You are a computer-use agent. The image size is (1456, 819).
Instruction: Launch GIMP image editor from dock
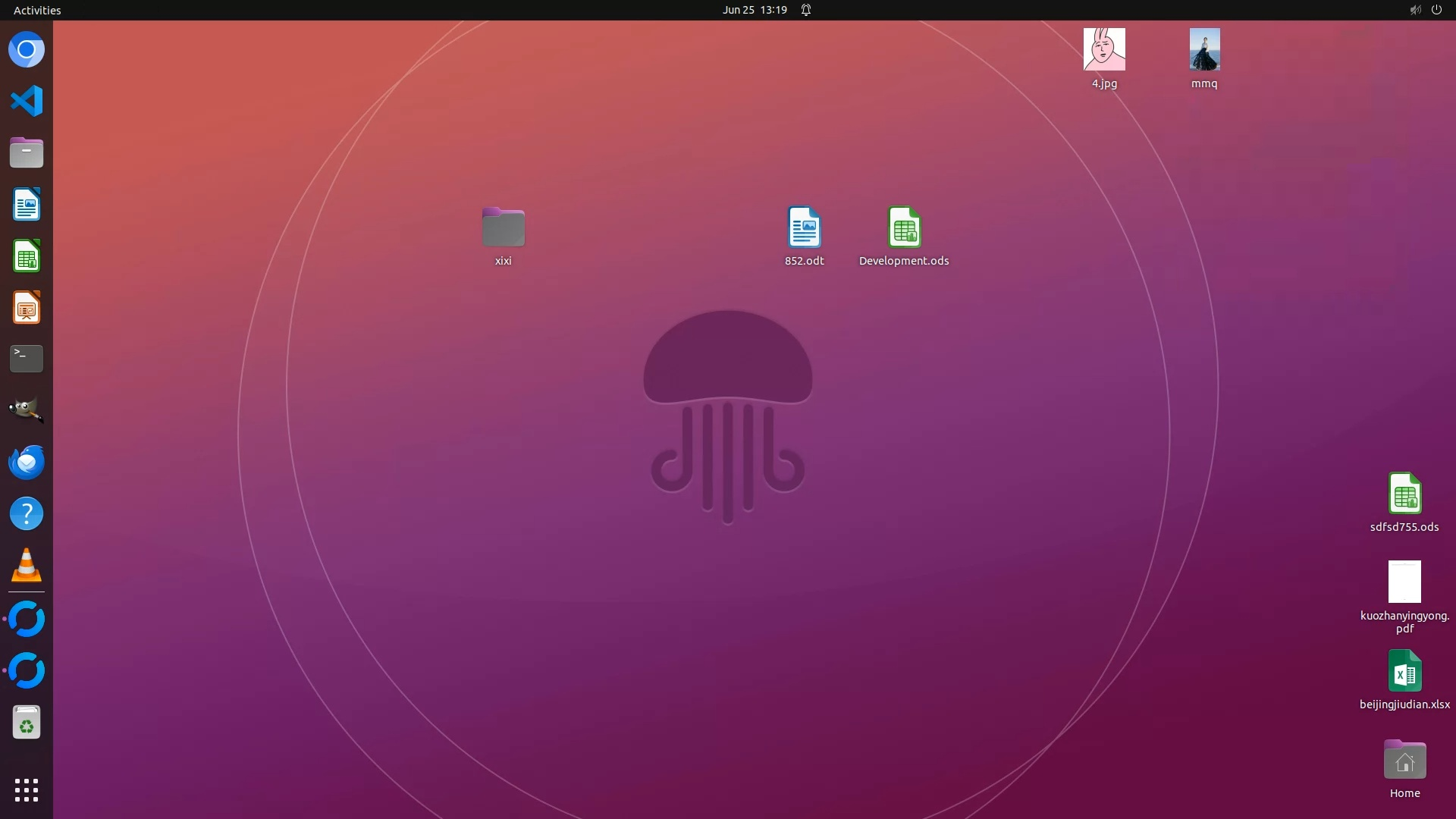(27, 410)
